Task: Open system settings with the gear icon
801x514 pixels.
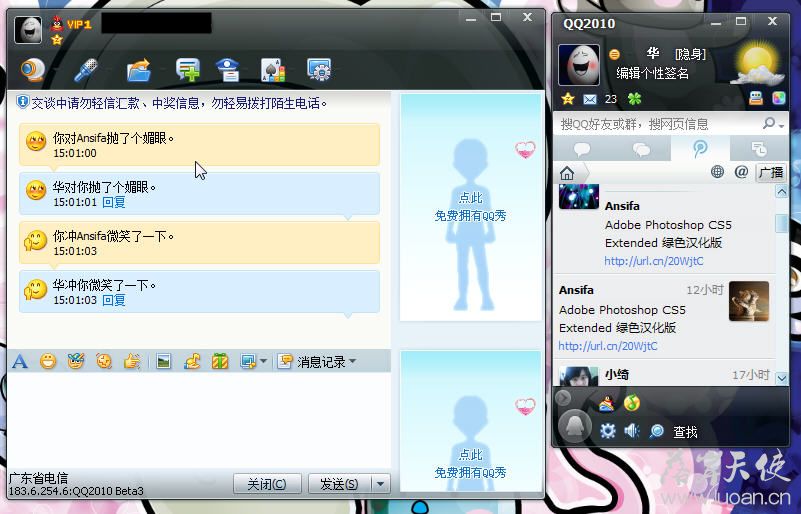Action: click(607, 431)
